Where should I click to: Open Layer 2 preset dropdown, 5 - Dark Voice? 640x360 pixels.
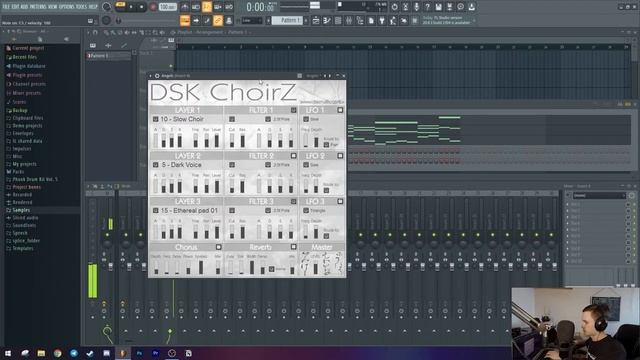point(156,165)
